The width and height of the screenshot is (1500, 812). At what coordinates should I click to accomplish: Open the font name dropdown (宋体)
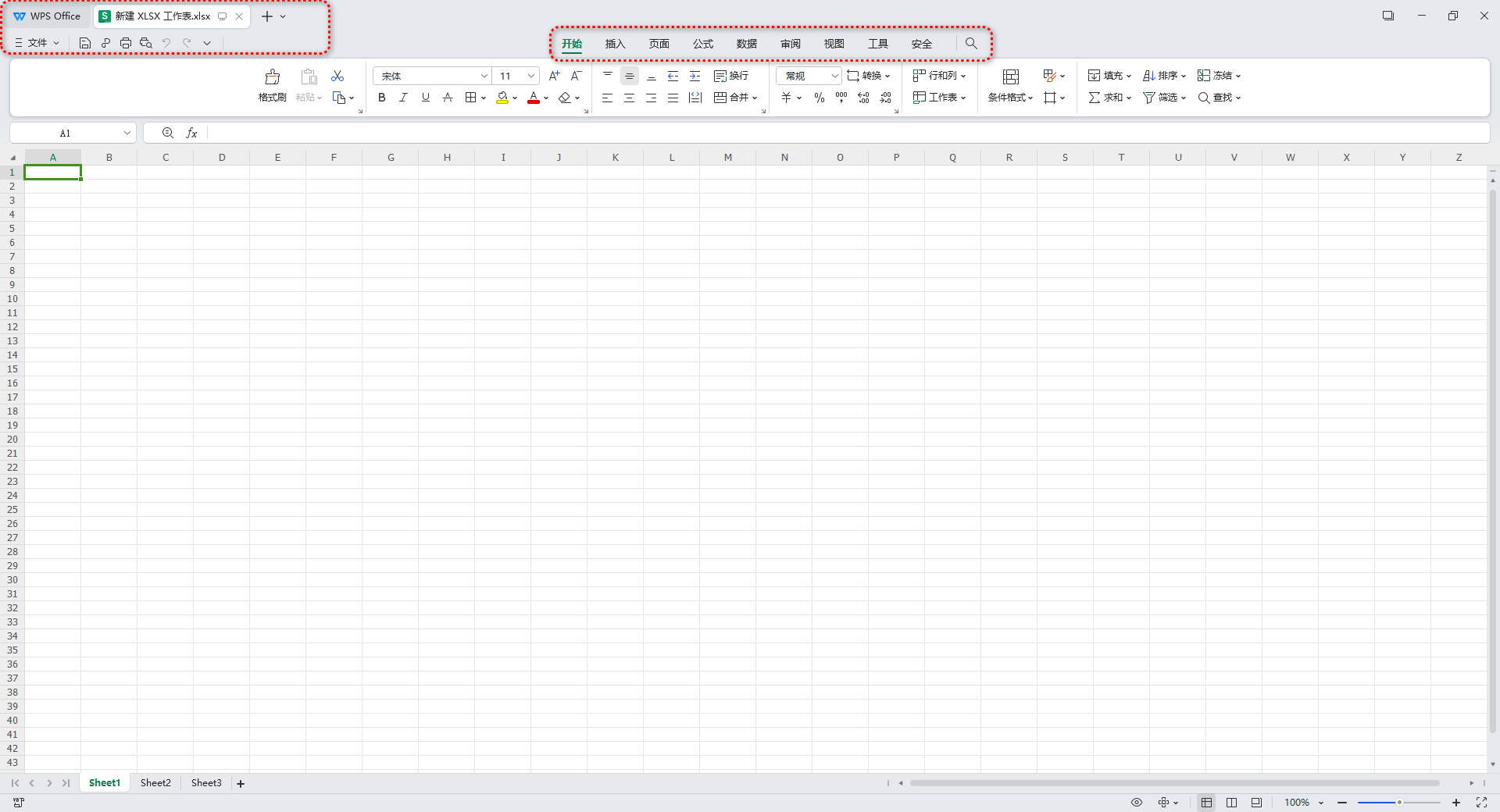[x=484, y=76]
